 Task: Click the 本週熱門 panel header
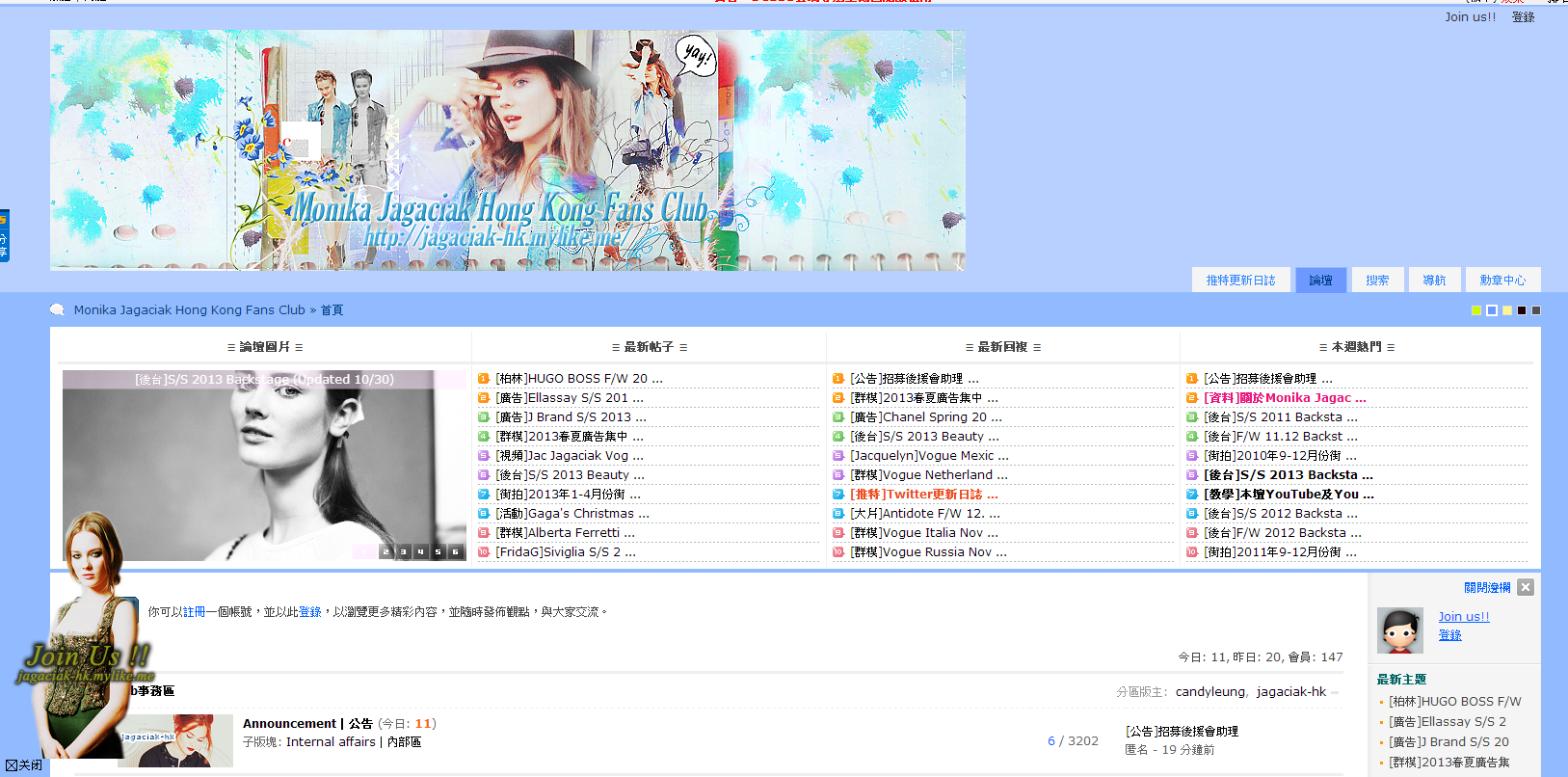[1356, 347]
